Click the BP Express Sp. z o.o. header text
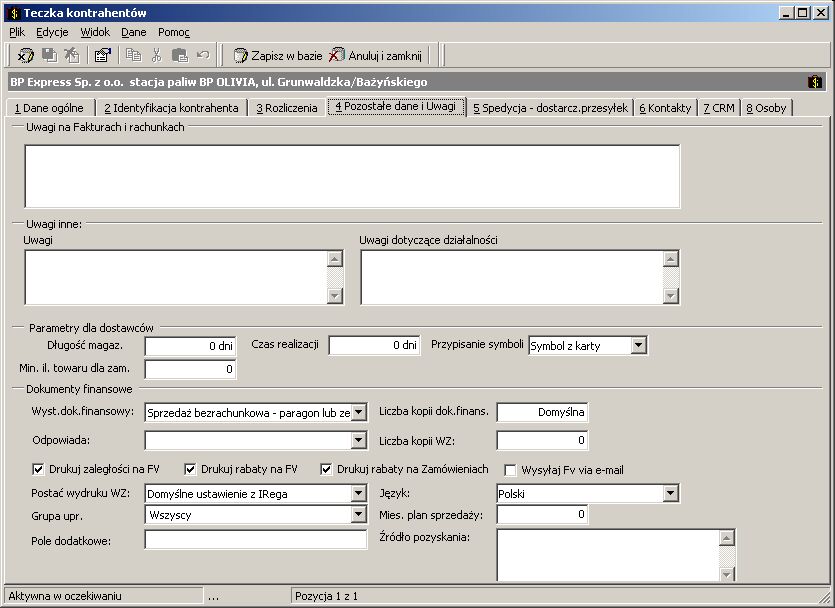This screenshot has width=835, height=608. coord(218,82)
